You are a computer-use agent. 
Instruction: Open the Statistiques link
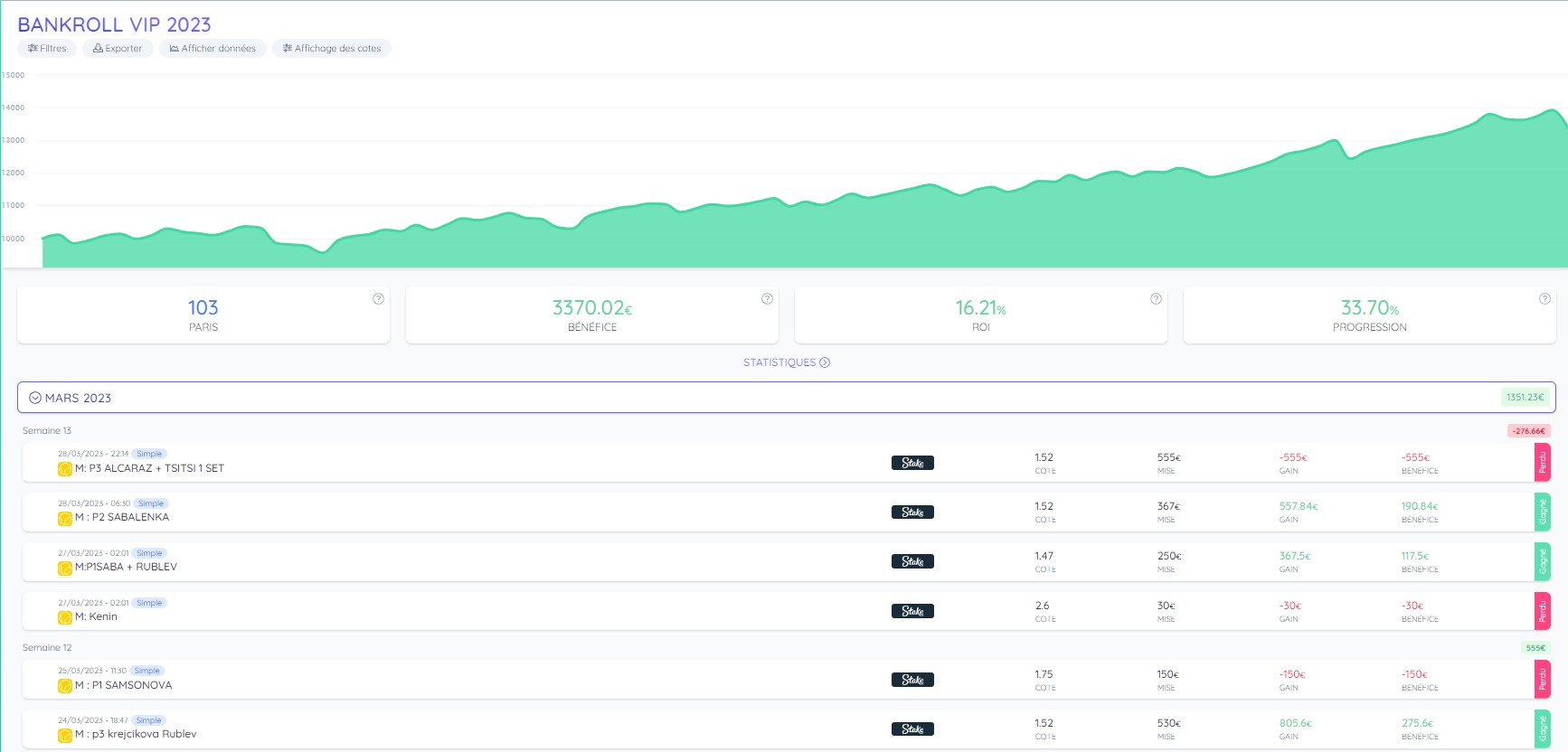[786, 362]
